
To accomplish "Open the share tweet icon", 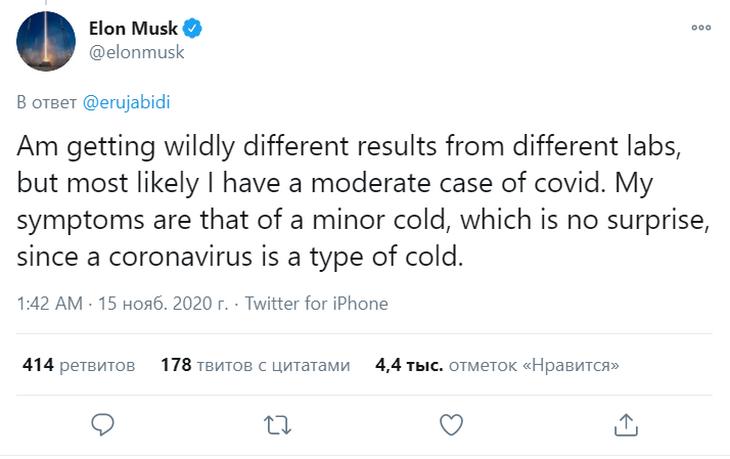I will [x=626, y=424].
